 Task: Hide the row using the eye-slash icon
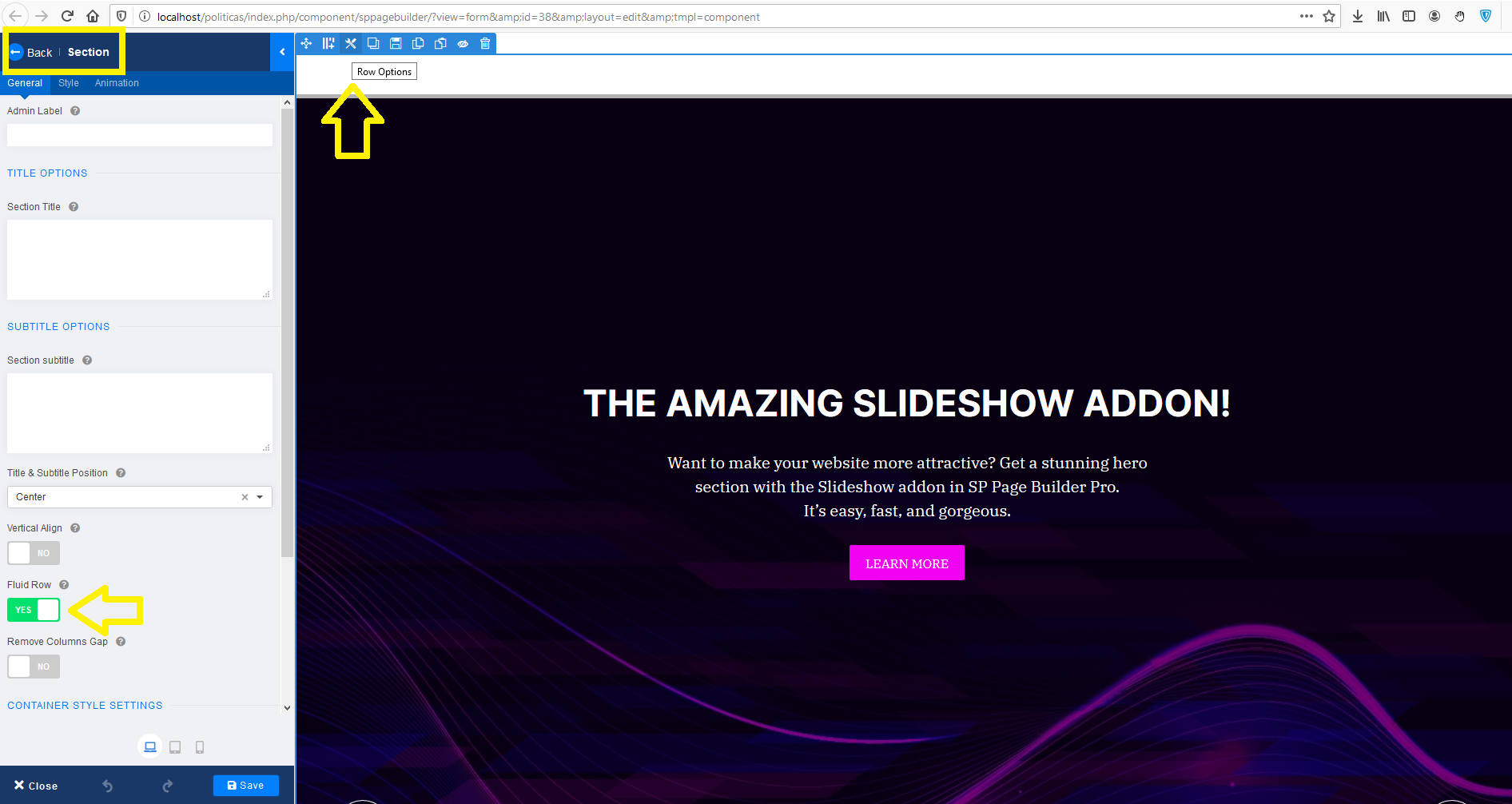[463, 43]
